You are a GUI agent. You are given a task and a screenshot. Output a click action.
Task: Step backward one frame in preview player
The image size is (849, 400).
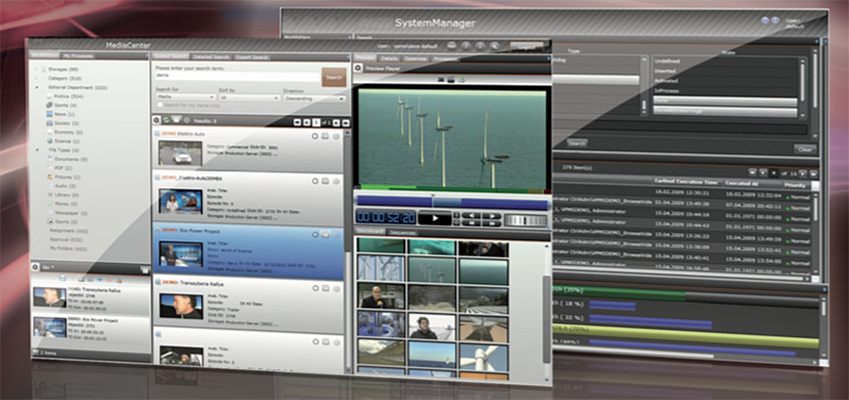pos(471,215)
